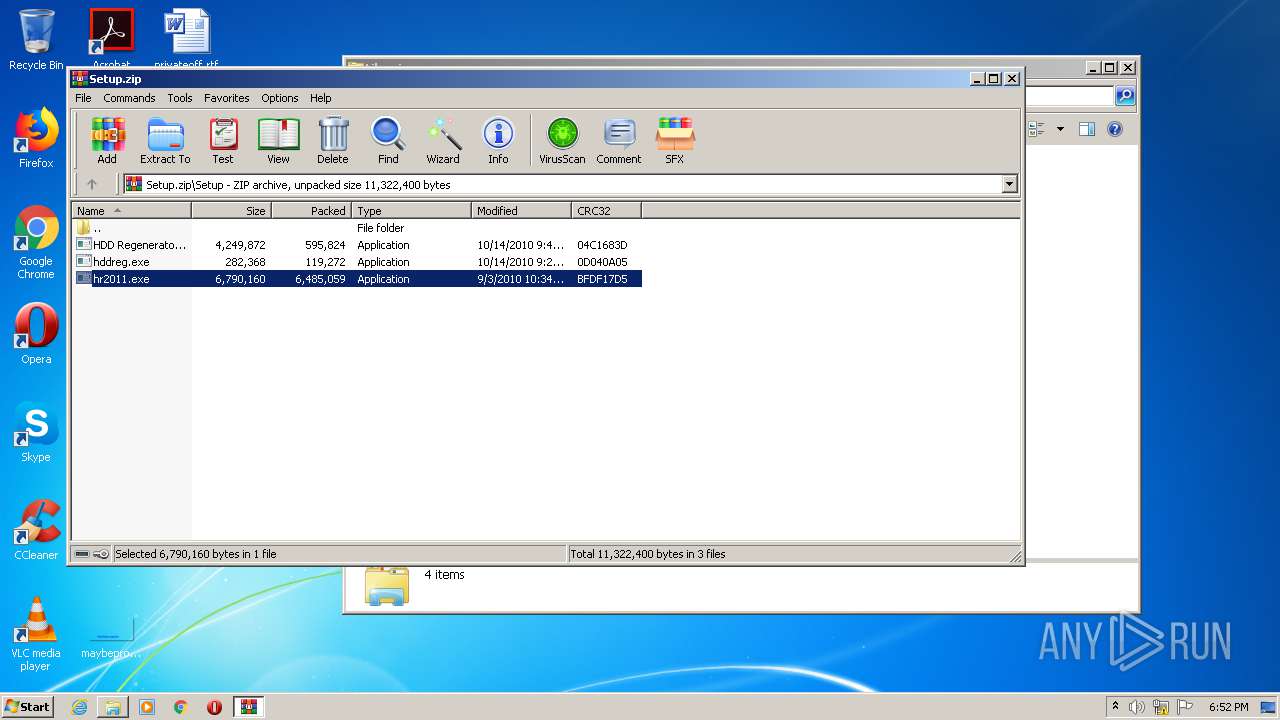1280x720 pixels.
Task: Click the 119,272 packed size cell
Action: (x=325, y=262)
